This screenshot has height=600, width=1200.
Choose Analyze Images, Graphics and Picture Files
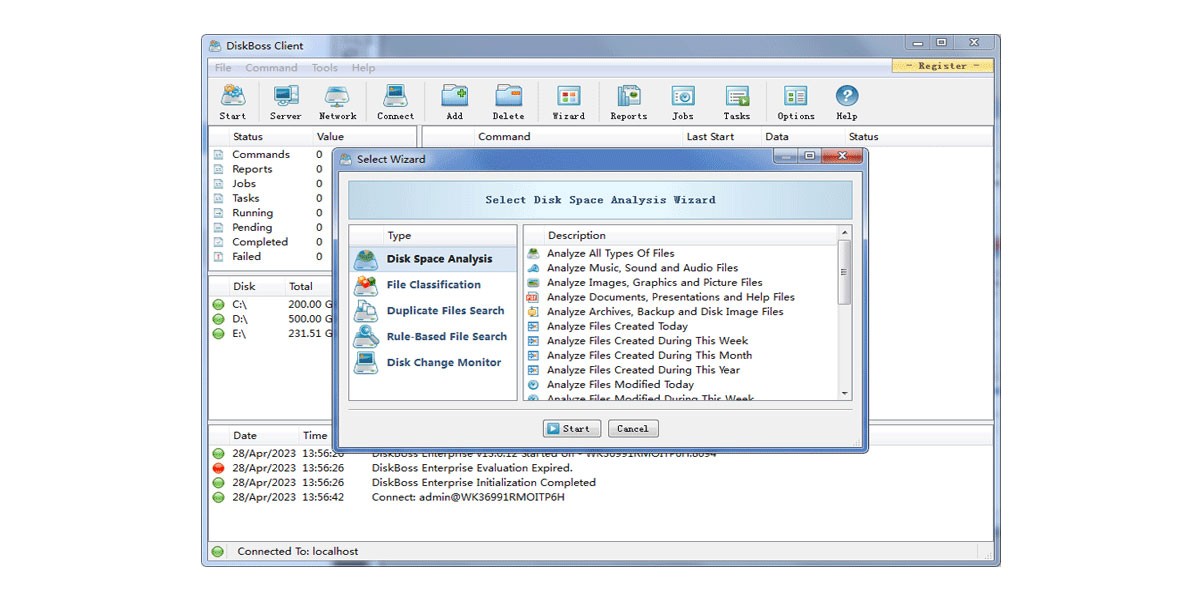pyautogui.click(x=654, y=283)
